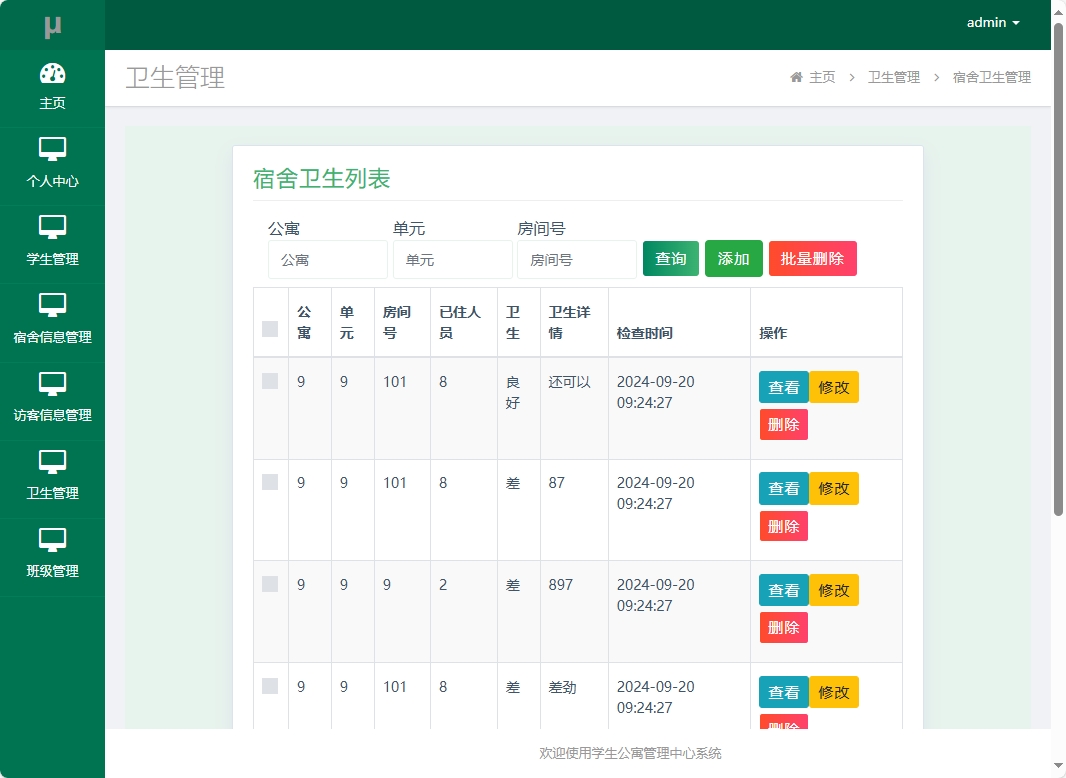Open the admin dropdown at top right
This screenshot has height=778, width=1066.
click(x=993, y=22)
